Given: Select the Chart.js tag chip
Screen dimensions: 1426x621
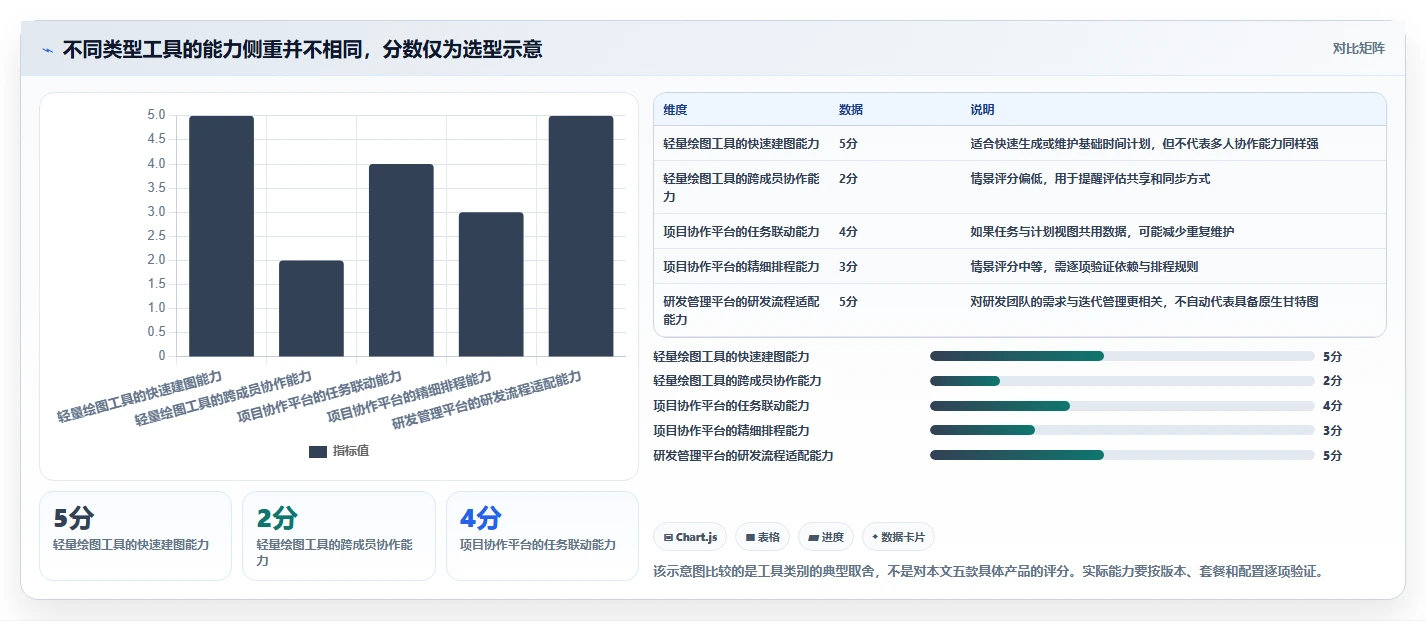Looking at the screenshot, I should pyautogui.click(x=690, y=537).
